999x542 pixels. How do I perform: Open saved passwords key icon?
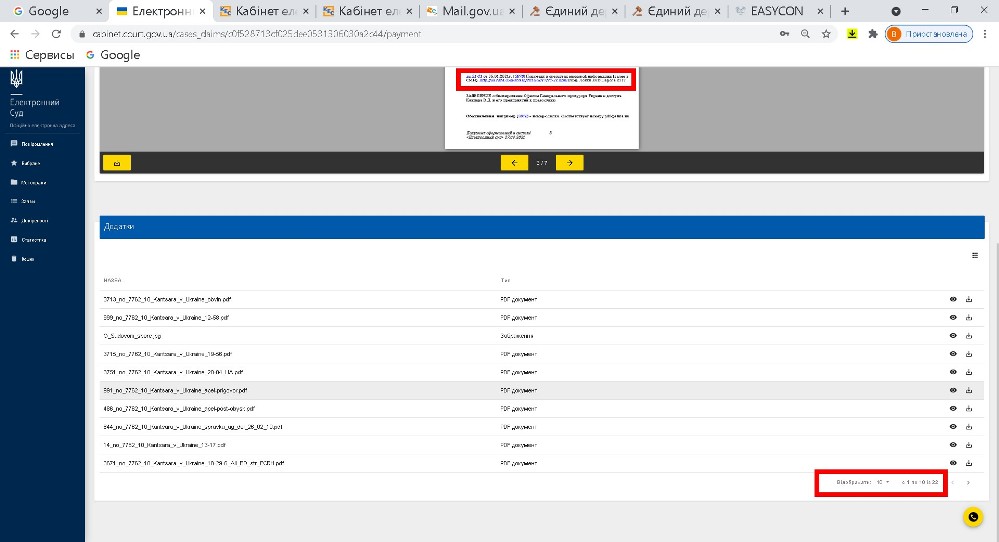coord(784,34)
